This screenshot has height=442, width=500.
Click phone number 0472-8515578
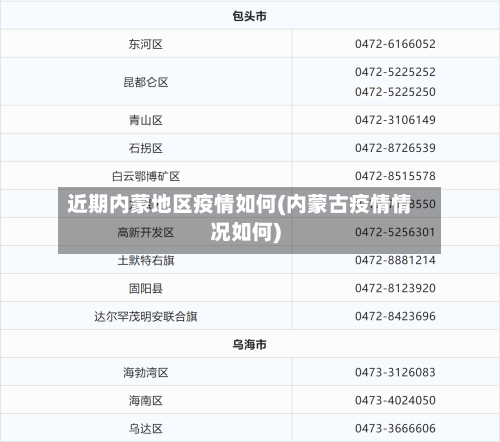(395, 176)
